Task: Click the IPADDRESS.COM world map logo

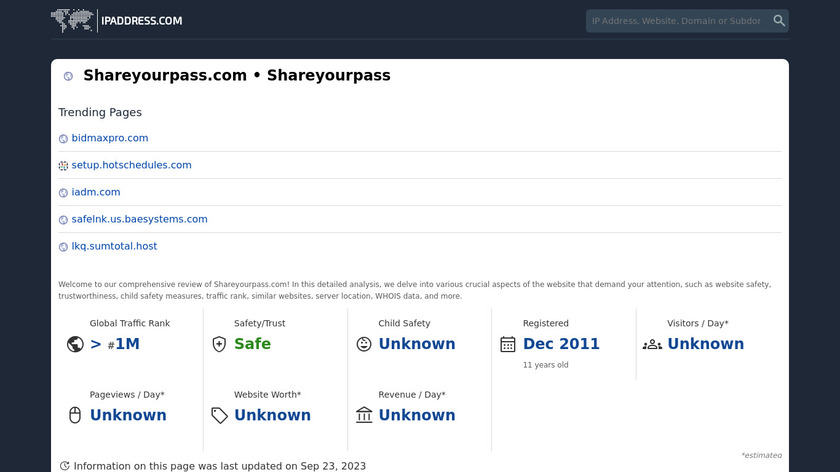Action: pos(72,21)
